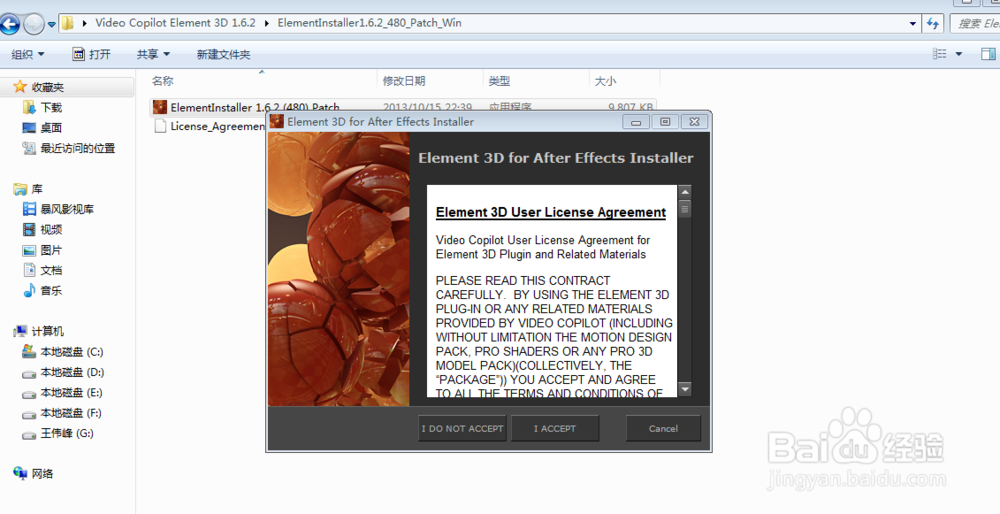Open the address bar history dropdown
1000x514 pixels.
pyautogui.click(x=913, y=24)
